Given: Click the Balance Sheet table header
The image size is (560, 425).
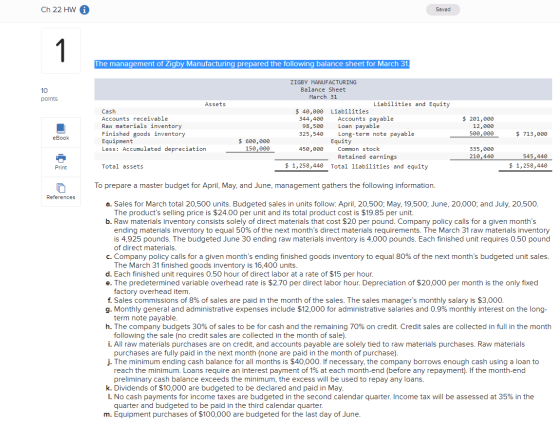Looking at the screenshot, I should [x=323, y=89].
